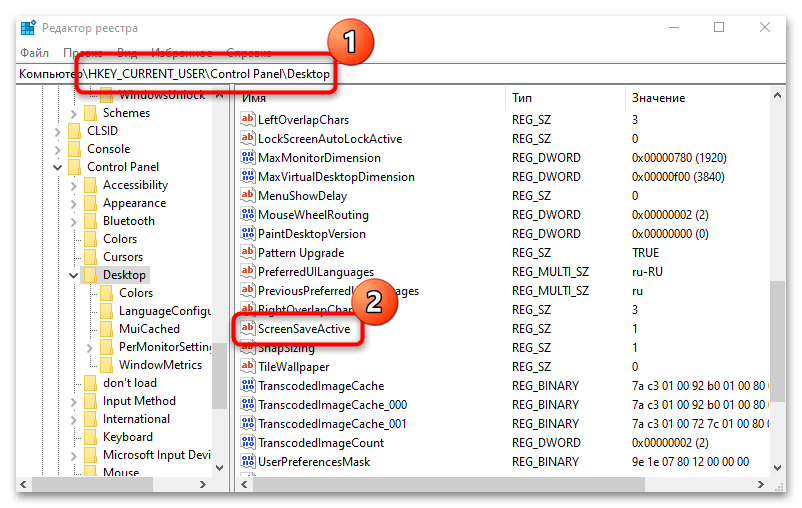Open the Файл menu

click(x=34, y=52)
